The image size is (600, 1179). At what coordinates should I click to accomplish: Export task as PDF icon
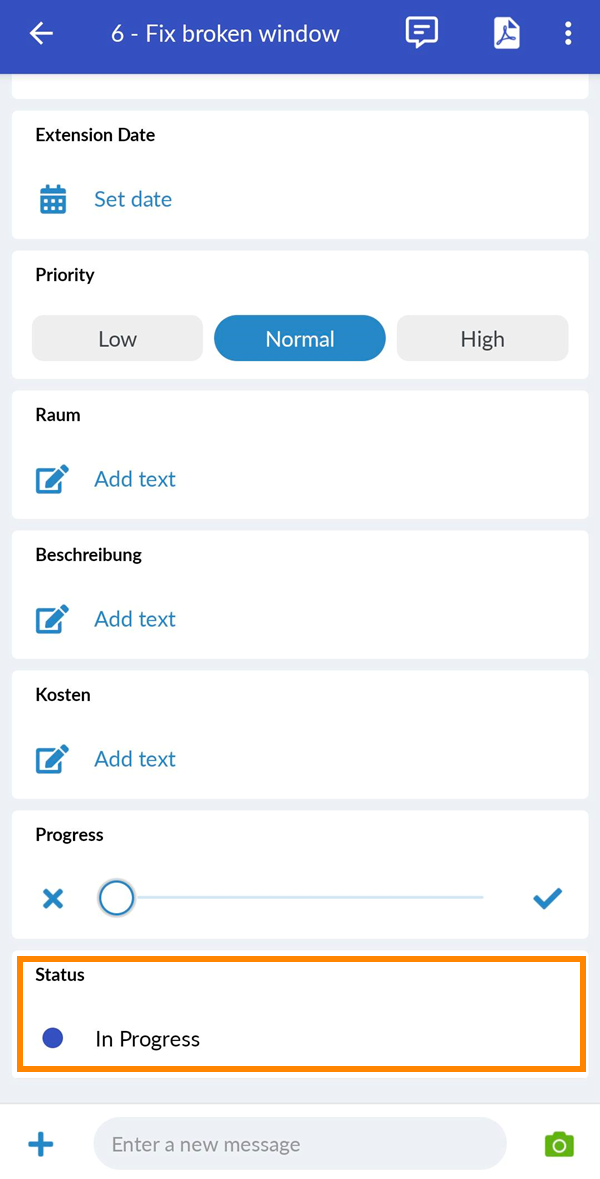(x=506, y=34)
